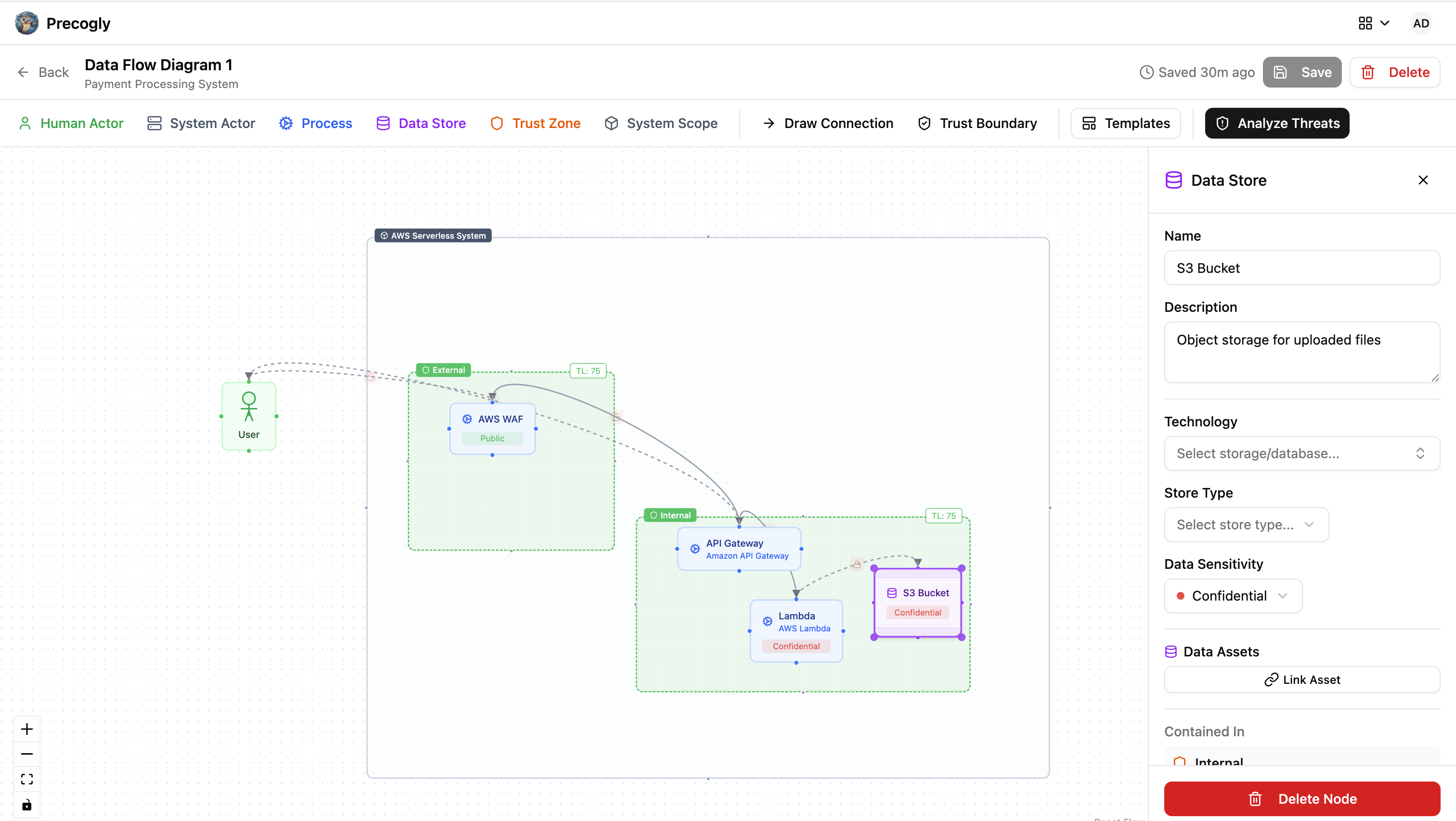Click the Name field with S3 Bucket

[1302, 268]
